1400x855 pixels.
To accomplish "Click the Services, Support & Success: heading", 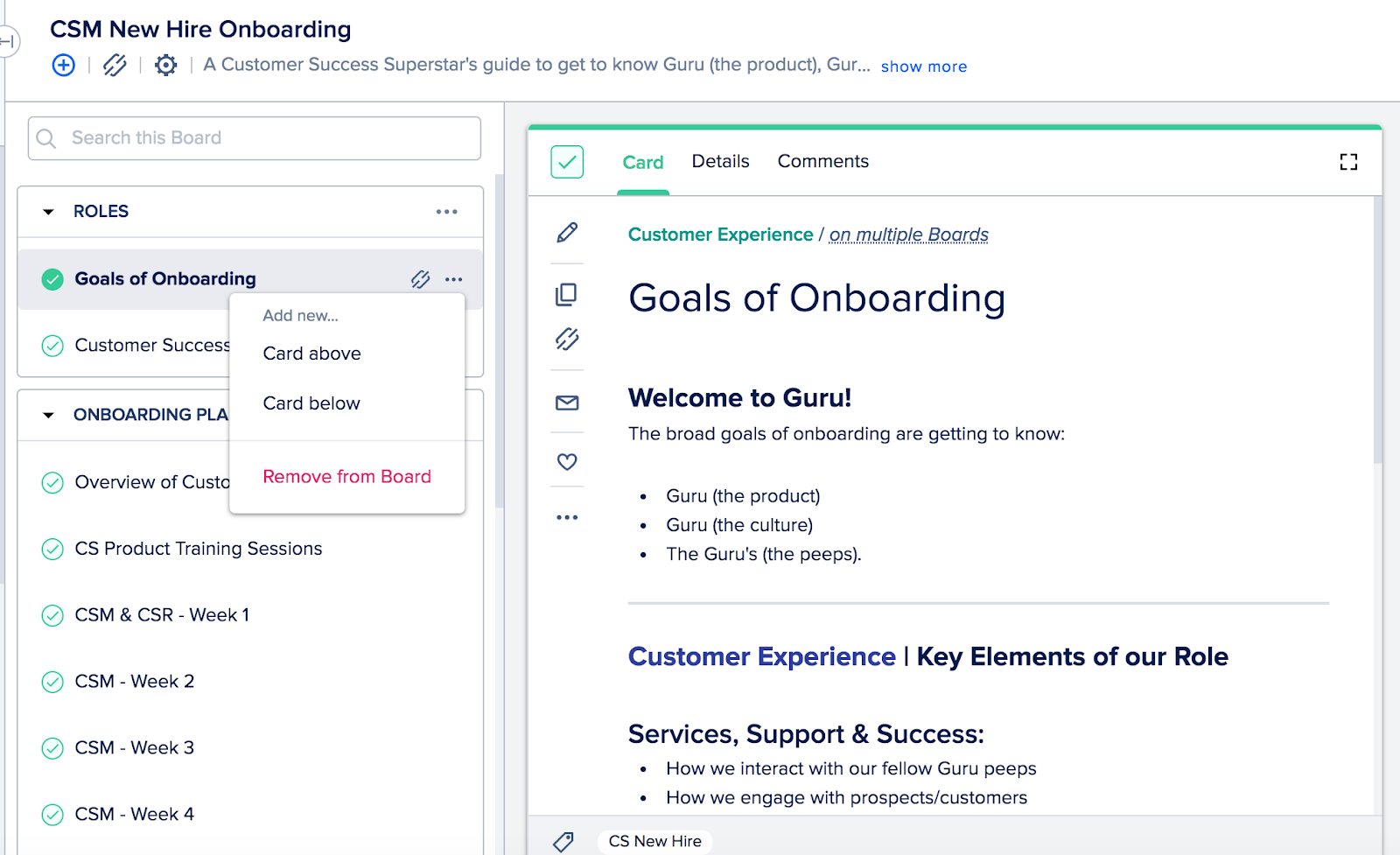I will tap(806, 734).
